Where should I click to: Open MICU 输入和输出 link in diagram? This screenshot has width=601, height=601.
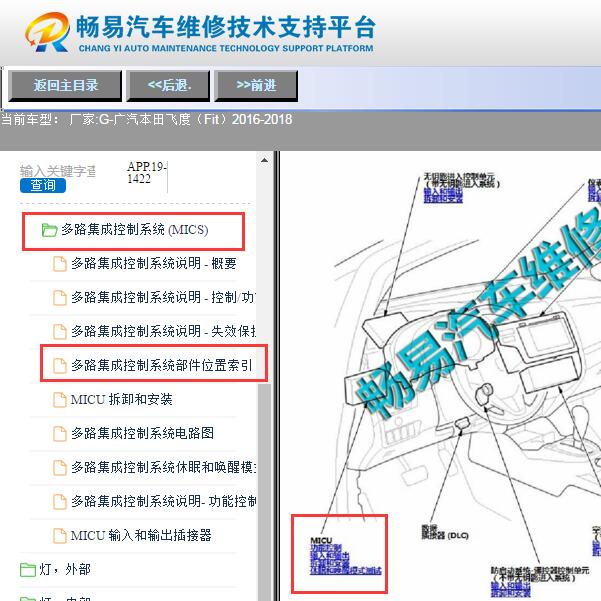330,556
